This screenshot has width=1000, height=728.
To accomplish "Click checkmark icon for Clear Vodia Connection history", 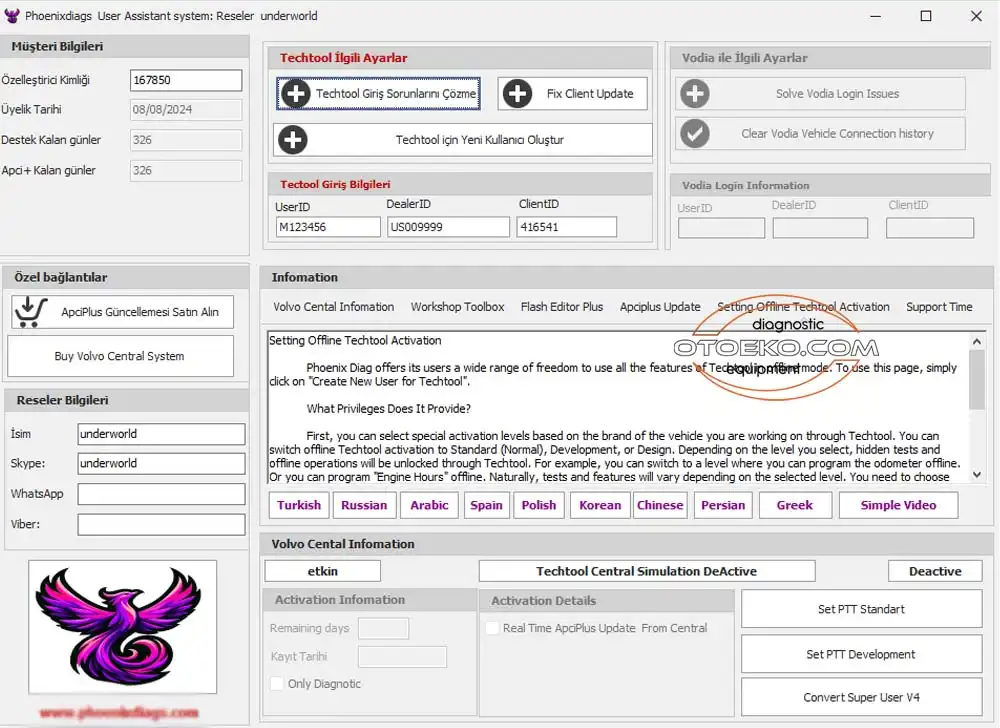I will [x=694, y=133].
